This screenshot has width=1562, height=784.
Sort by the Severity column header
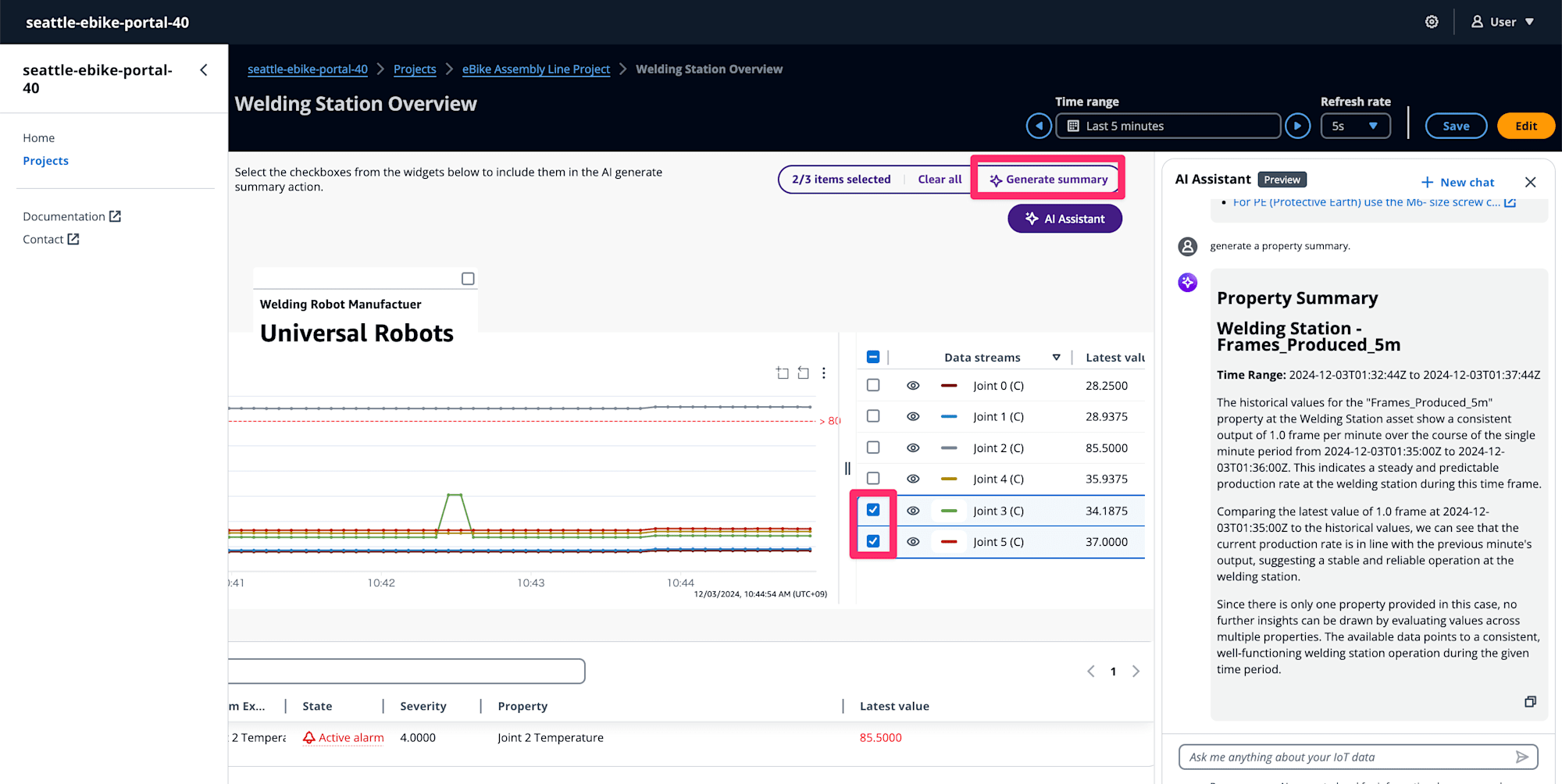(x=423, y=706)
